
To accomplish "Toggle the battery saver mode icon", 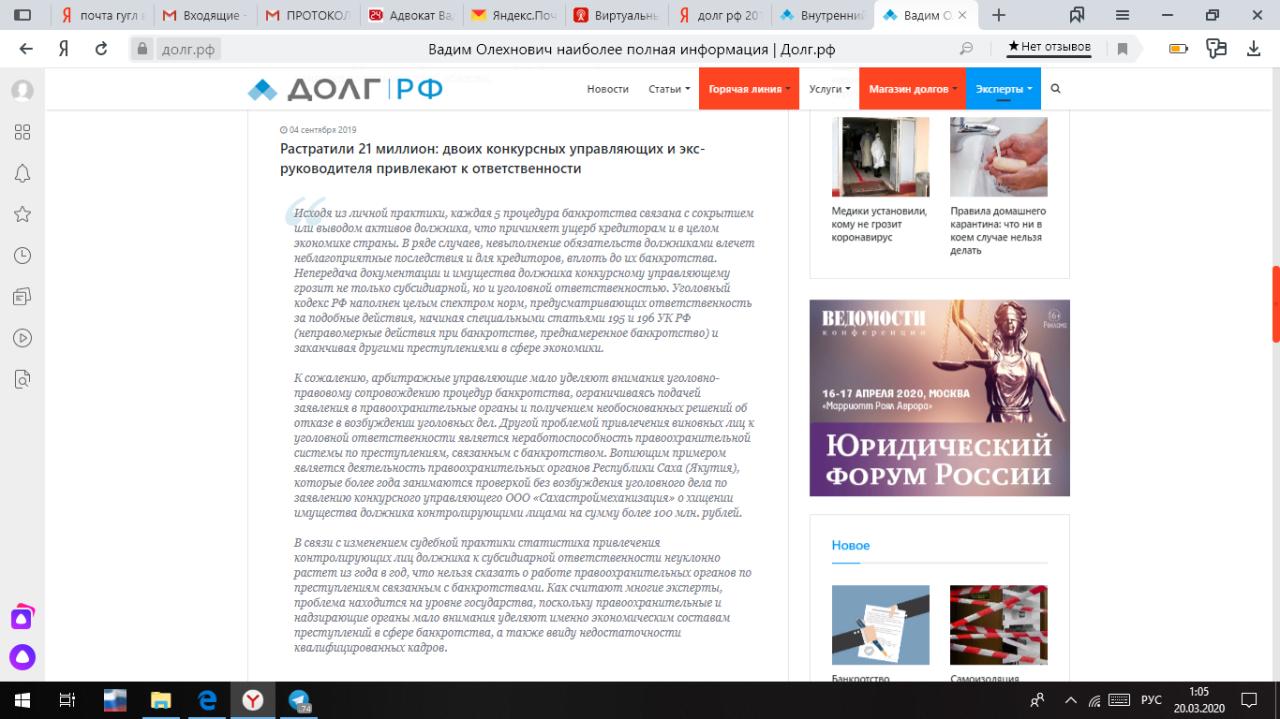I will point(1179,49).
